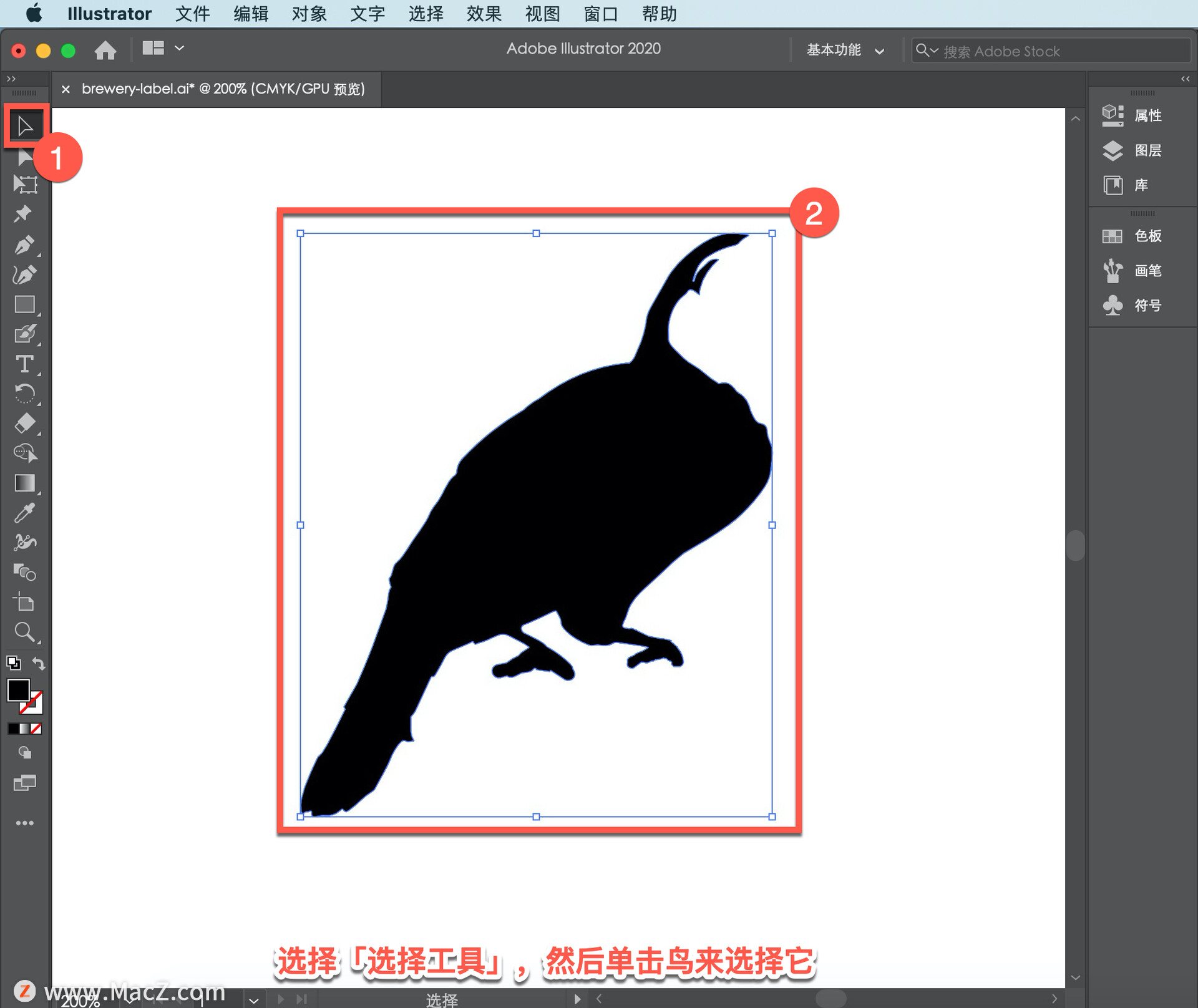This screenshot has height=1008, width=1198.
Task: Change screen mode icon
Action: [25, 783]
